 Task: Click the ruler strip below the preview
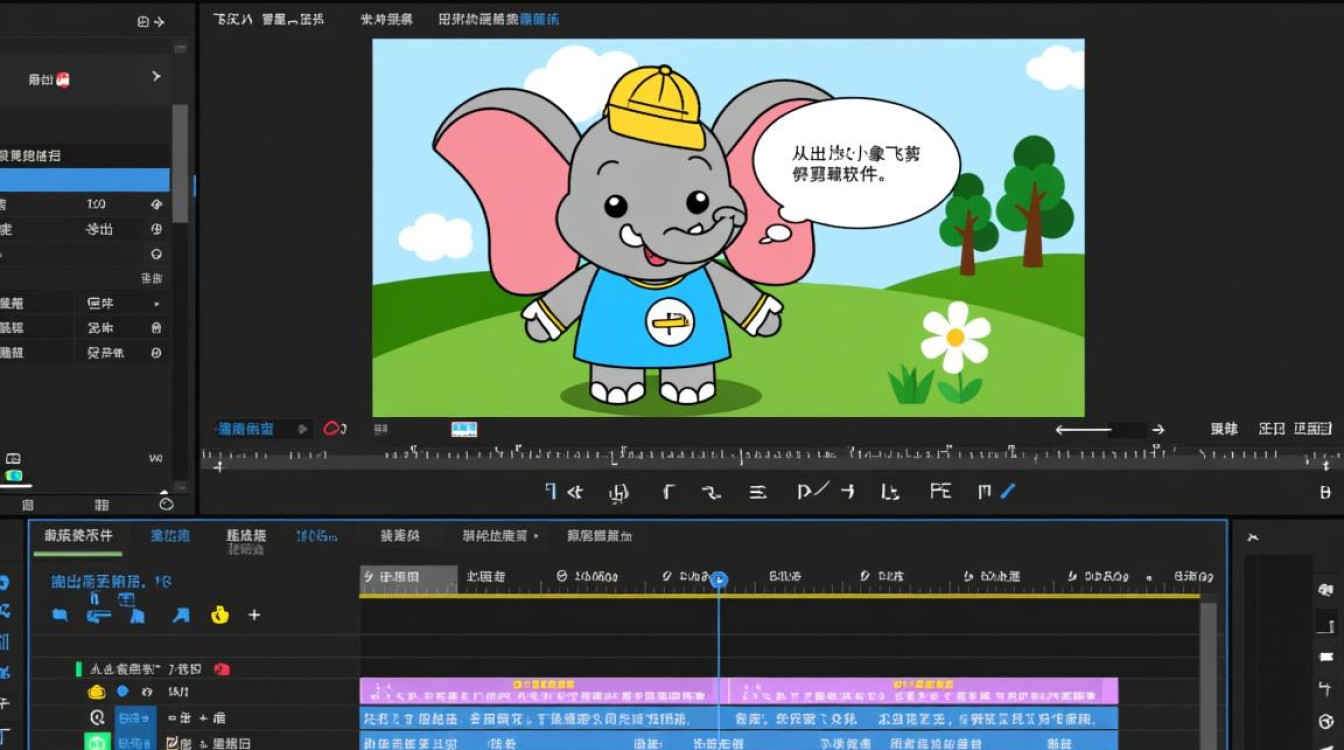tap(770, 457)
